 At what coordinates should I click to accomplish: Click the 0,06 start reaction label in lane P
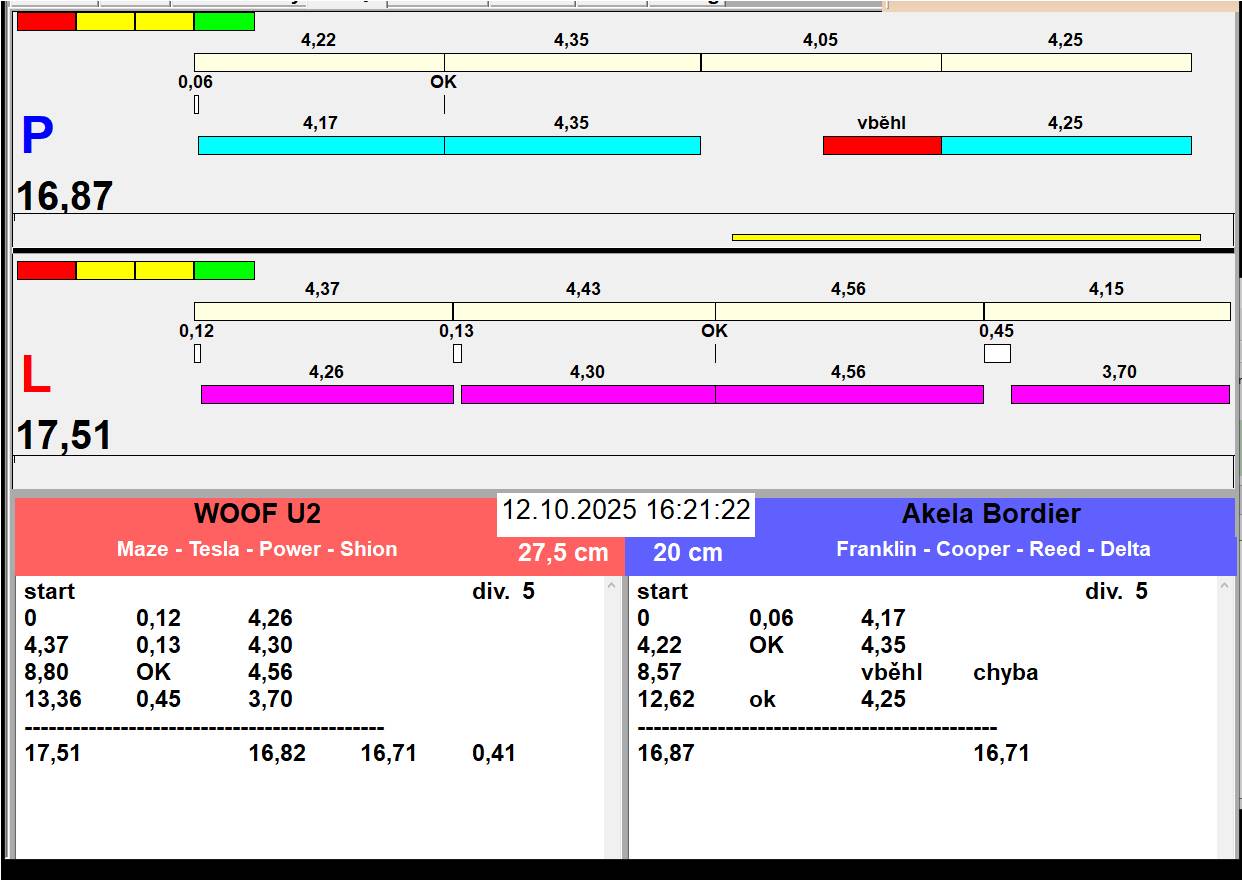click(196, 82)
